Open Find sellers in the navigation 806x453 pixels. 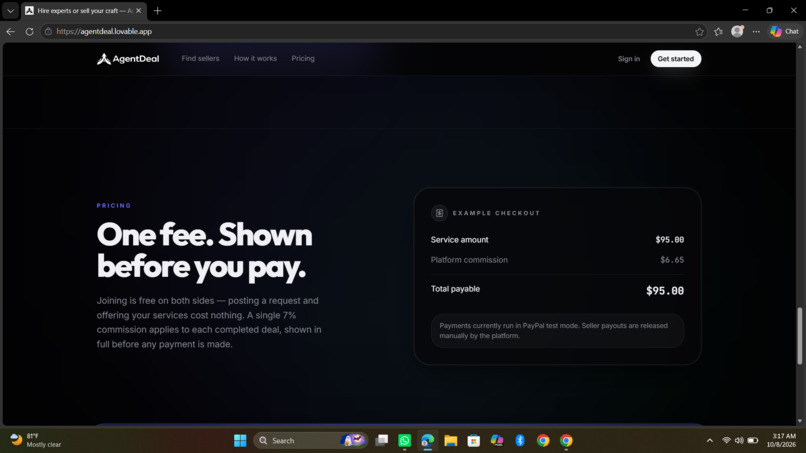[200, 59]
